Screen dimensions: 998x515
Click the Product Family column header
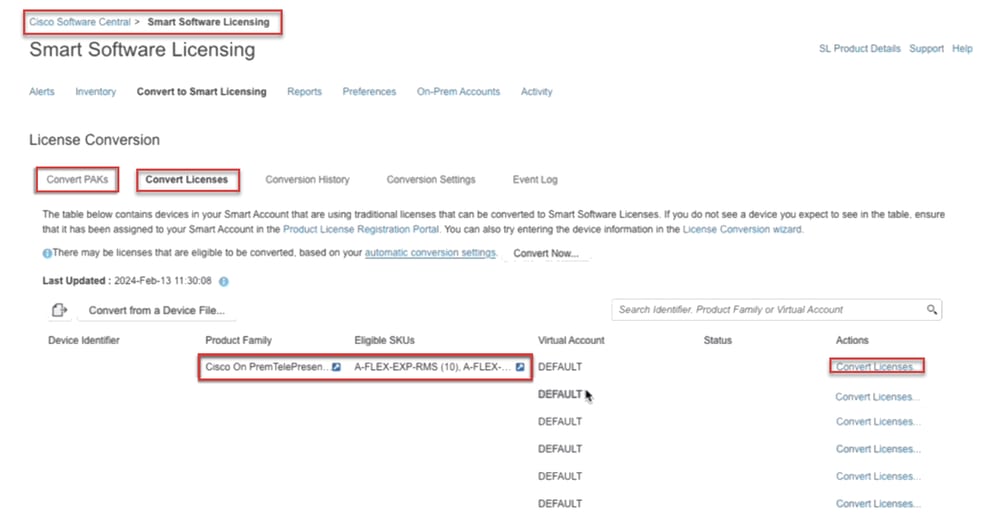239,340
